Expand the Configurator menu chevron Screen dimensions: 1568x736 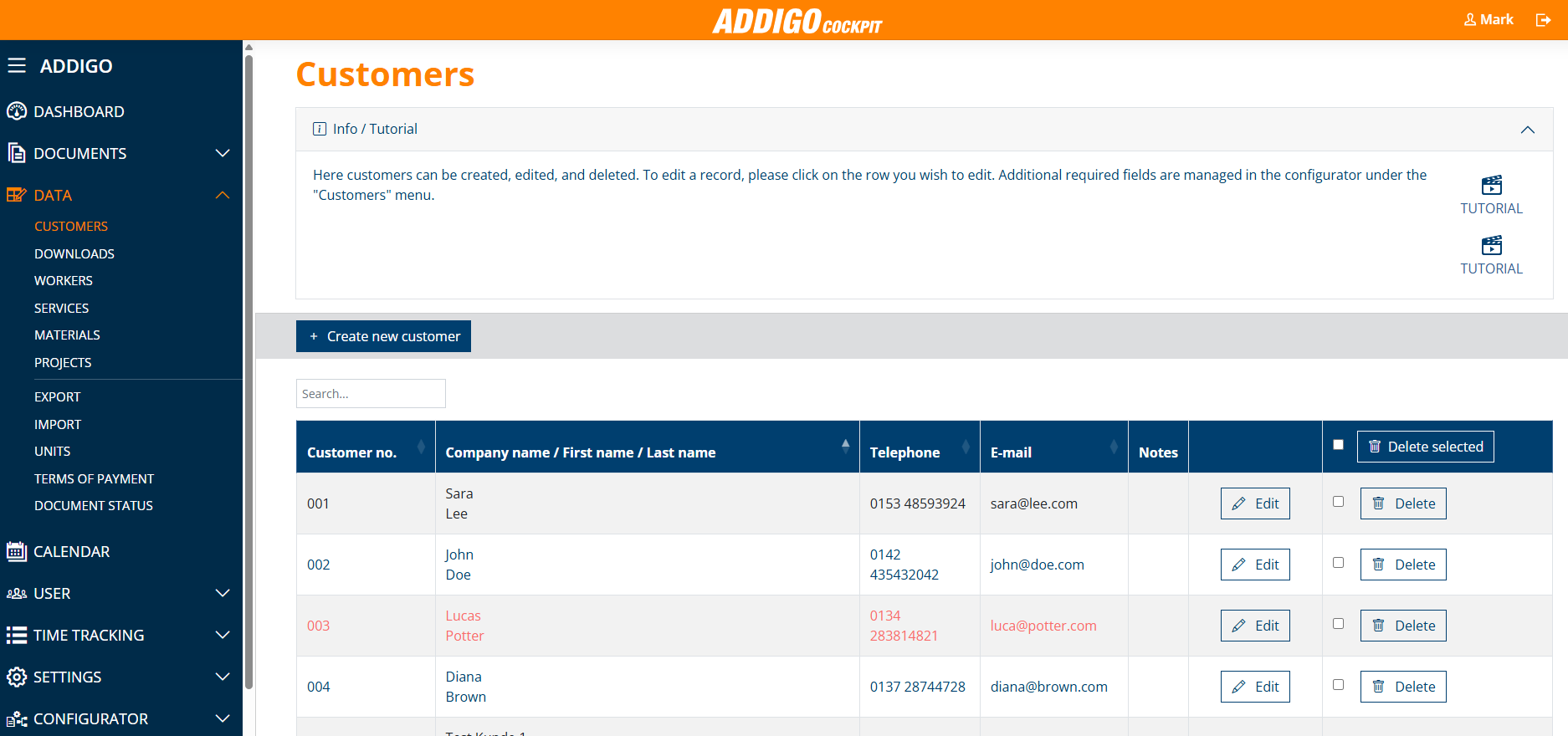[223, 718]
